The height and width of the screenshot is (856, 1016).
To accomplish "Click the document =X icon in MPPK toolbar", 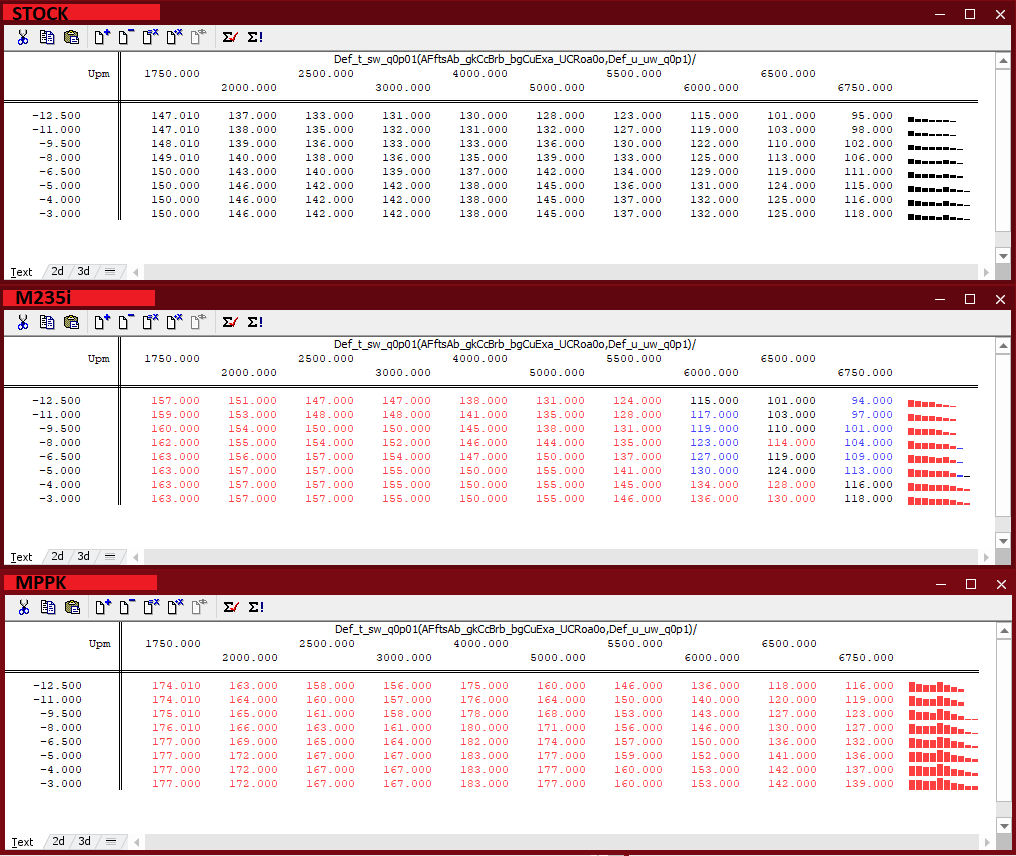I will click(x=151, y=608).
